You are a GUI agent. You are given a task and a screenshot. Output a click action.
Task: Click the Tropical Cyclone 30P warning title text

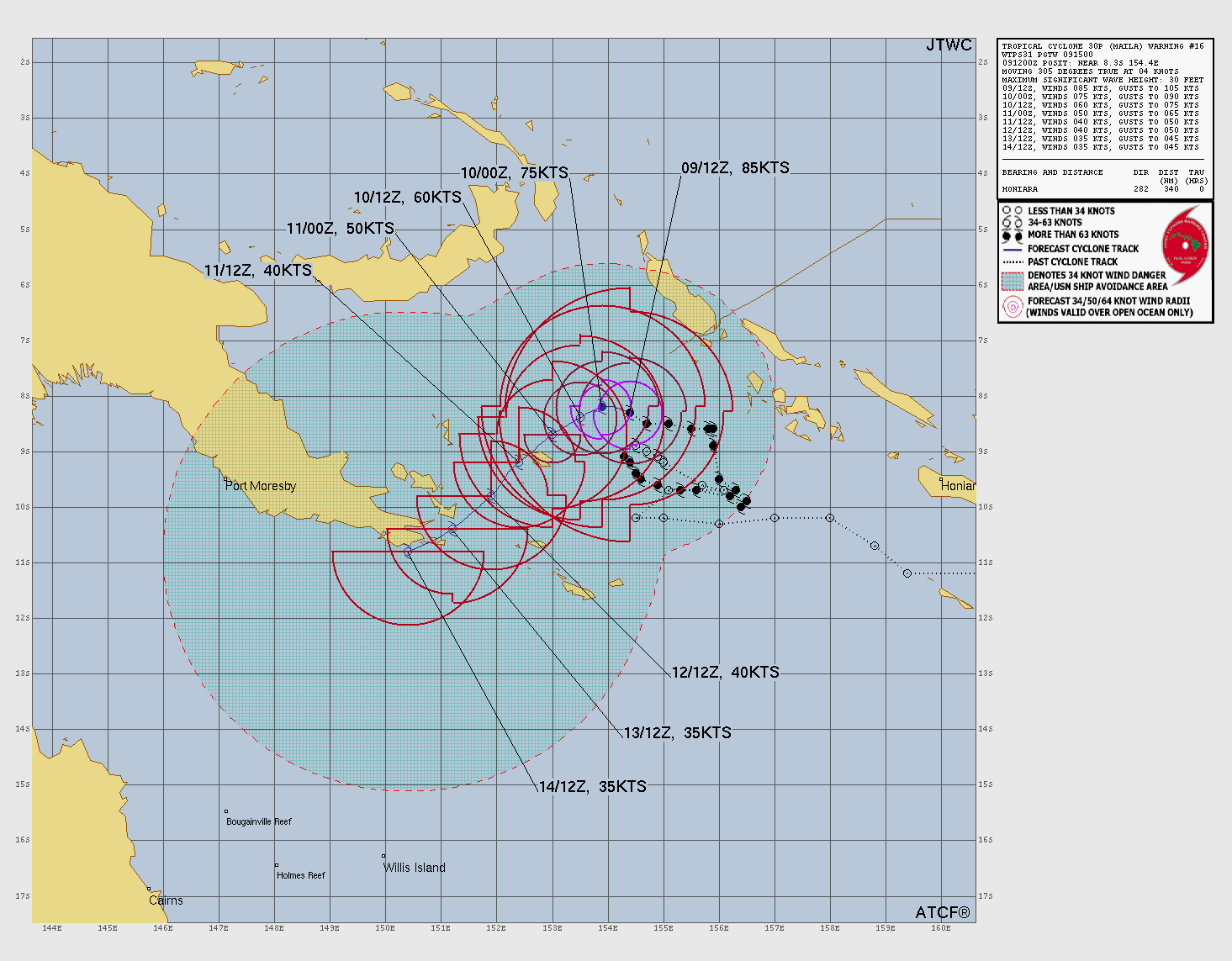click(x=1102, y=46)
